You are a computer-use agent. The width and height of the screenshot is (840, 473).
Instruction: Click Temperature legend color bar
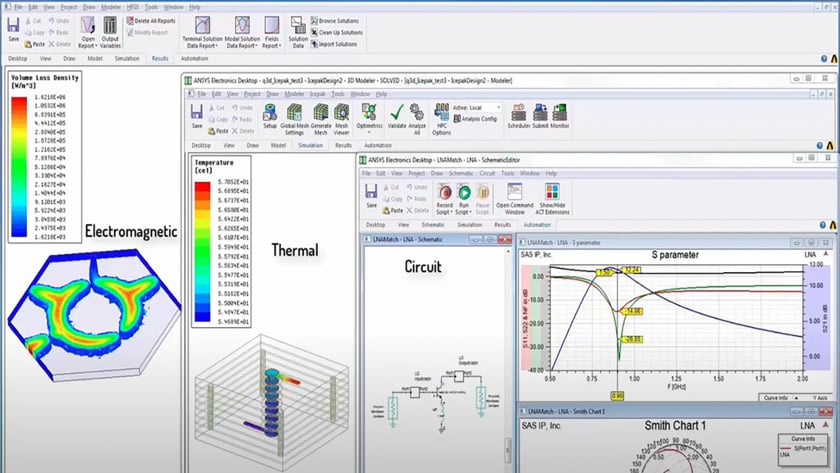(x=202, y=252)
